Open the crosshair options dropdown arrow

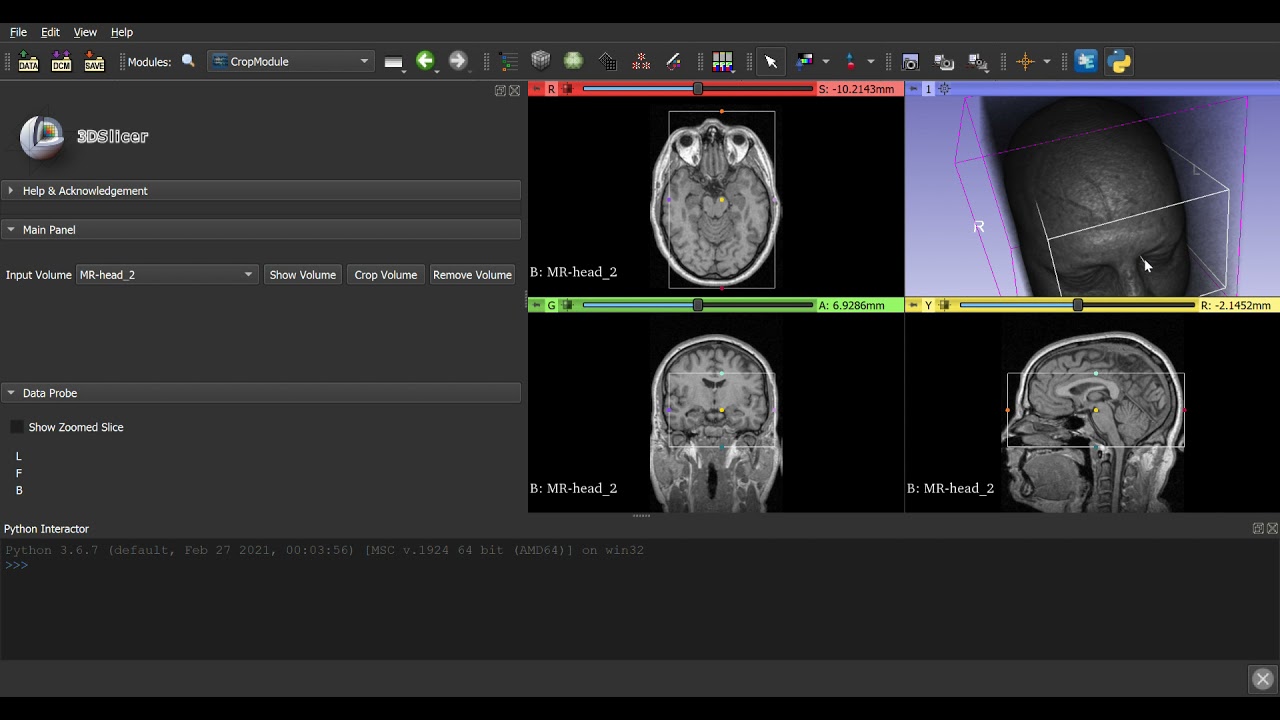tap(1047, 61)
